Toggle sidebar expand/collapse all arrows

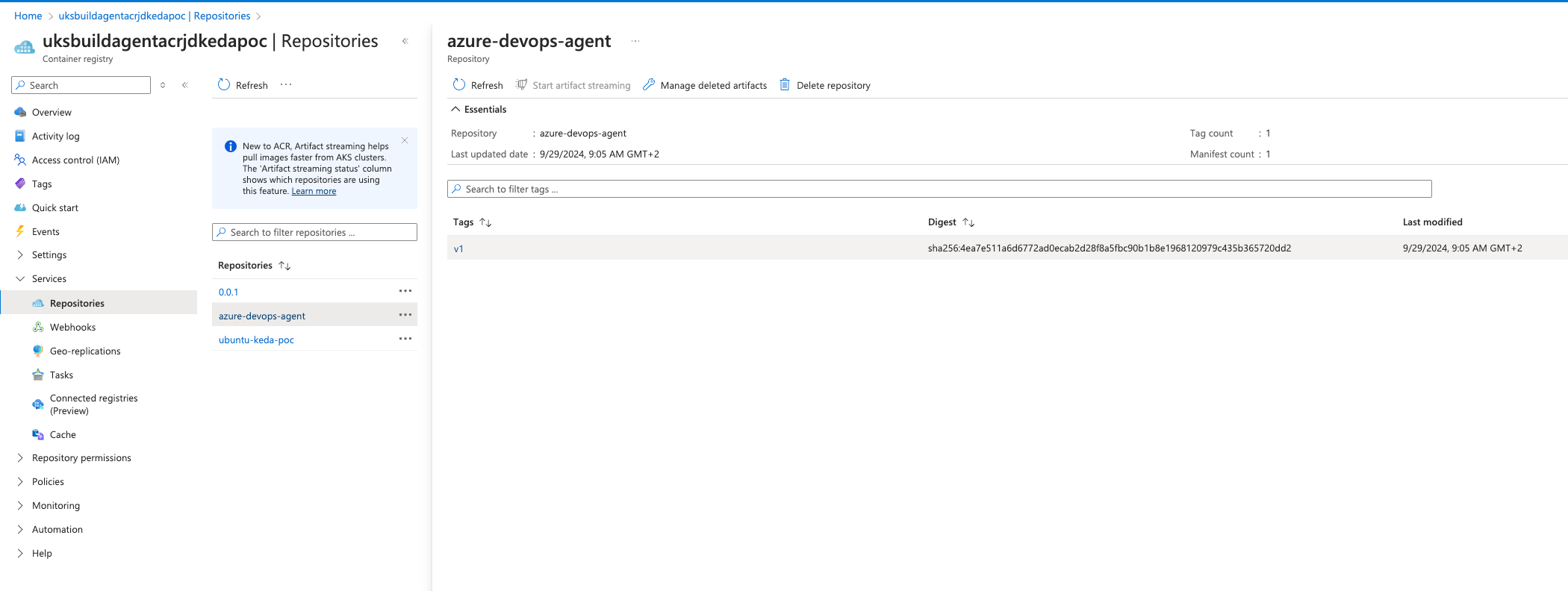pos(163,85)
